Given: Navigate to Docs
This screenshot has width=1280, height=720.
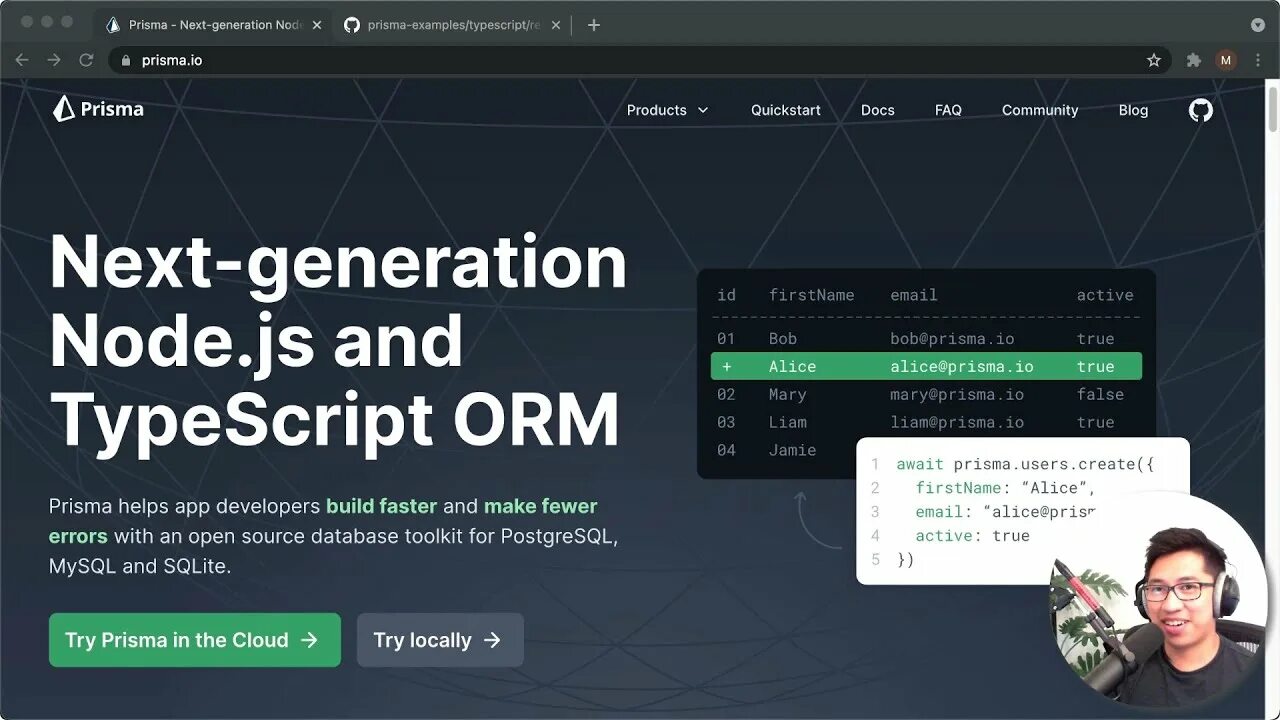Looking at the screenshot, I should point(878,110).
